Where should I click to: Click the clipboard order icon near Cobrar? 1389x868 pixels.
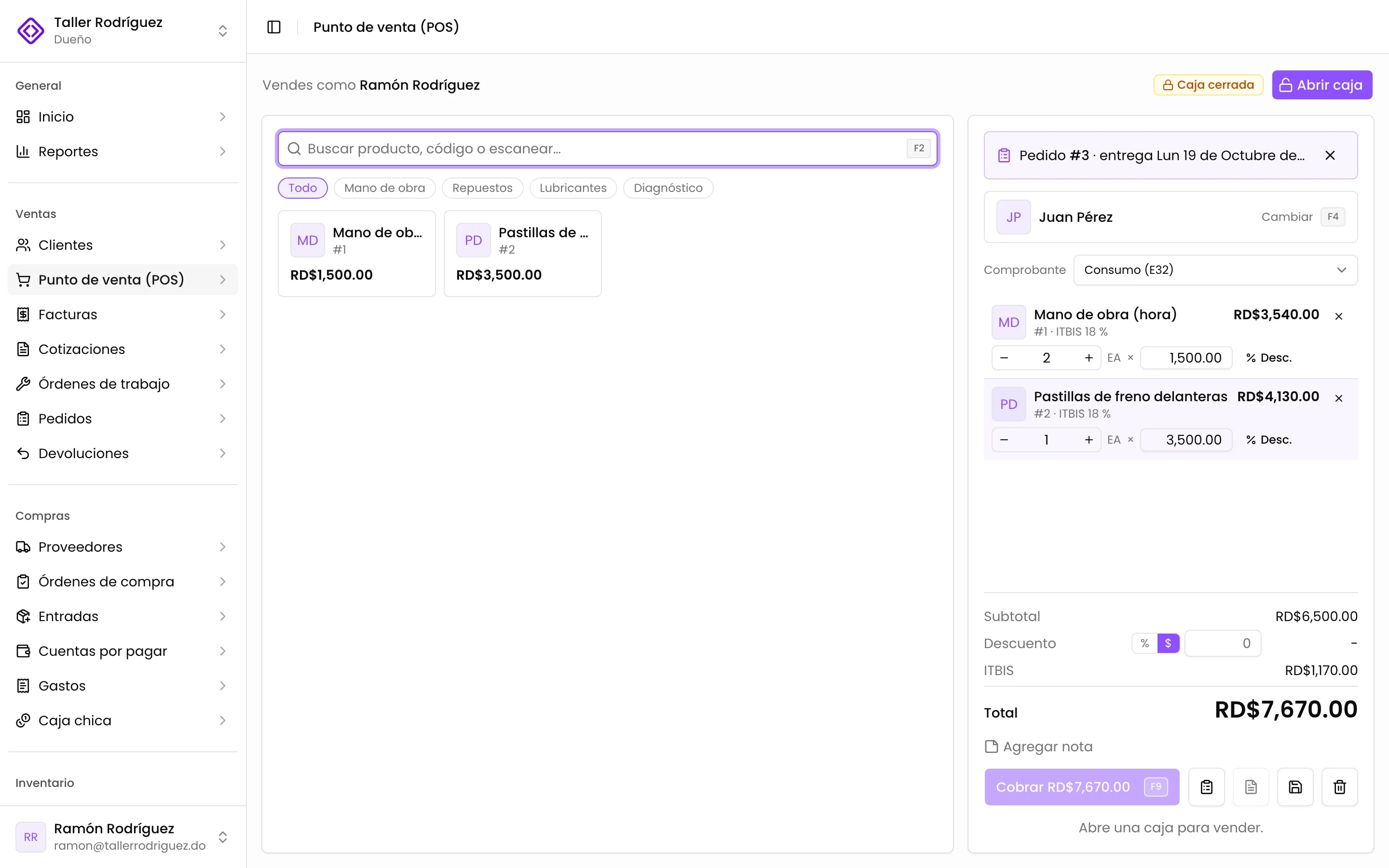coord(1207,787)
